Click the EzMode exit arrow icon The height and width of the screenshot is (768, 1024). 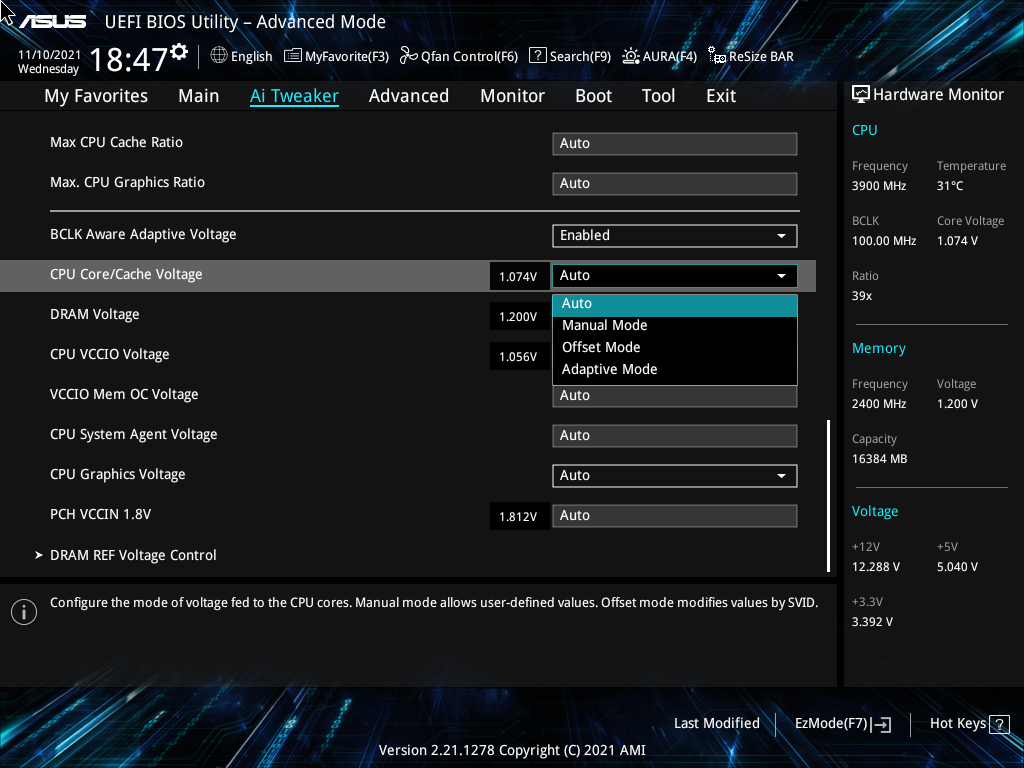881,724
